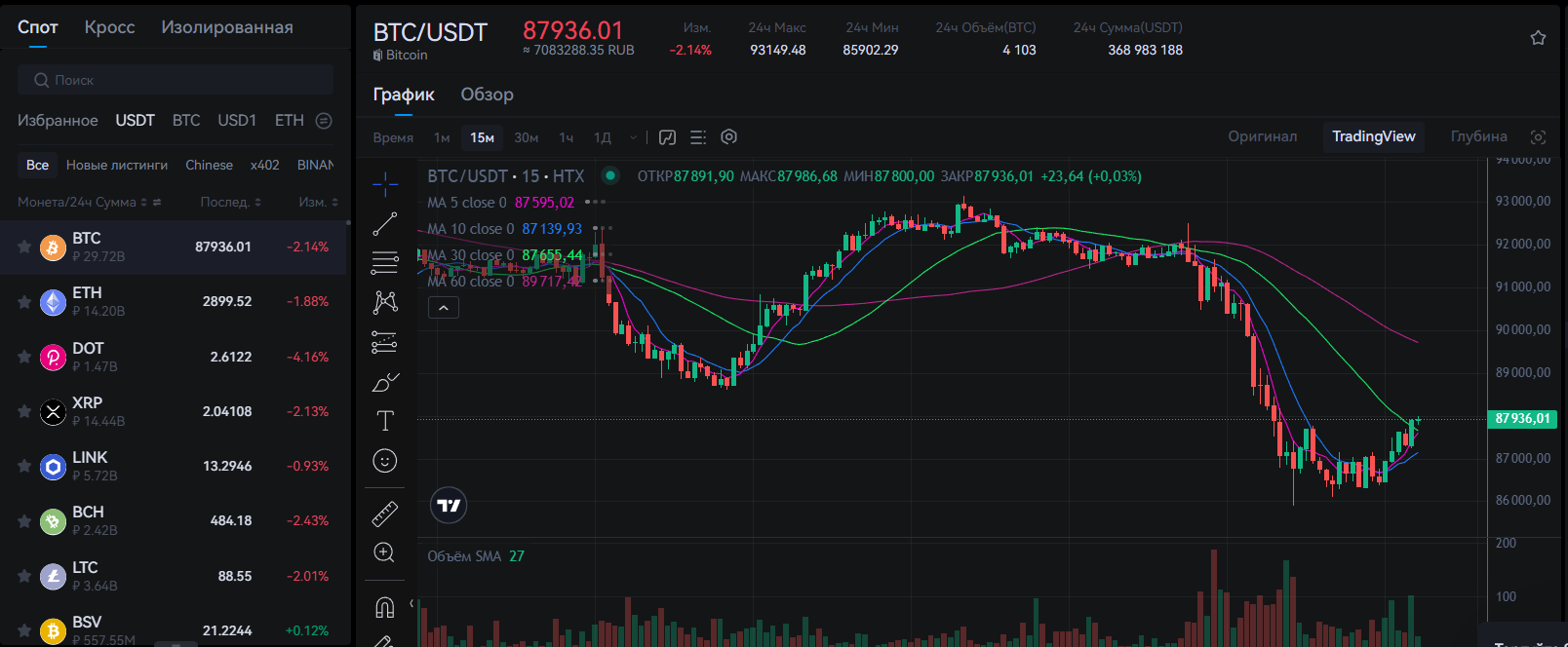Image resolution: width=1568 pixels, height=647 pixels.
Task: Switch chart to Оригинал view
Action: (1263, 136)
